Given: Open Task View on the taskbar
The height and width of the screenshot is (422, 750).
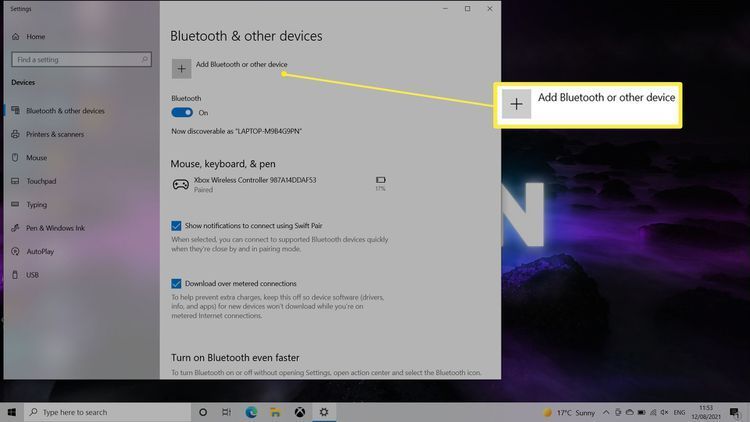Looking at the screenshot, I should click(x=227, y=412).
